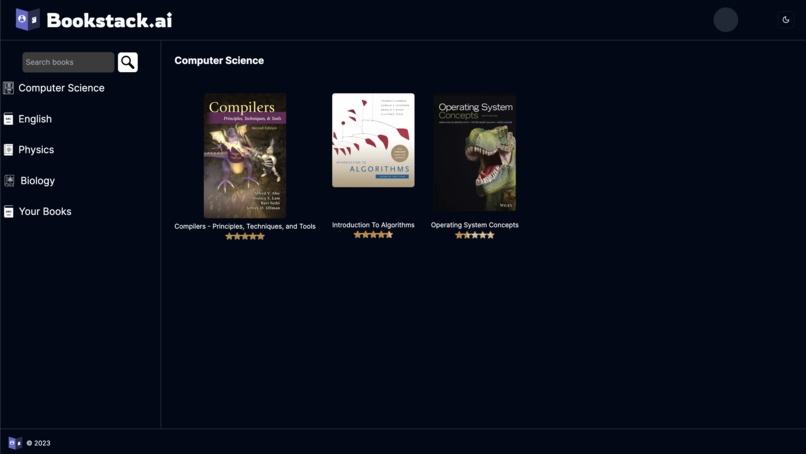Click the Compilers - Principles, Techniques, and Tools title

(x=245, y=226)
